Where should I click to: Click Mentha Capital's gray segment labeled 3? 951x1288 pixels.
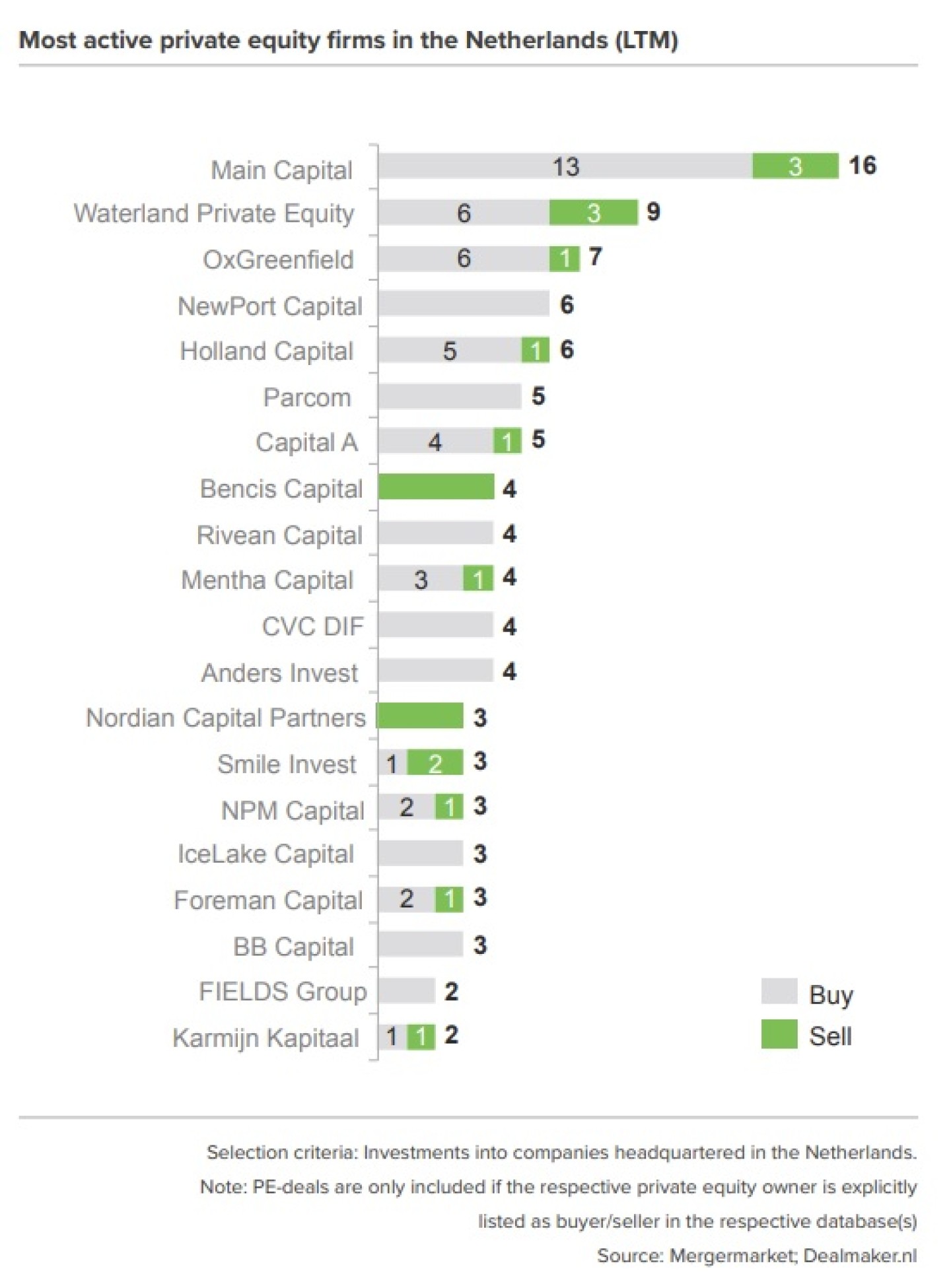[x=420, y=579]
